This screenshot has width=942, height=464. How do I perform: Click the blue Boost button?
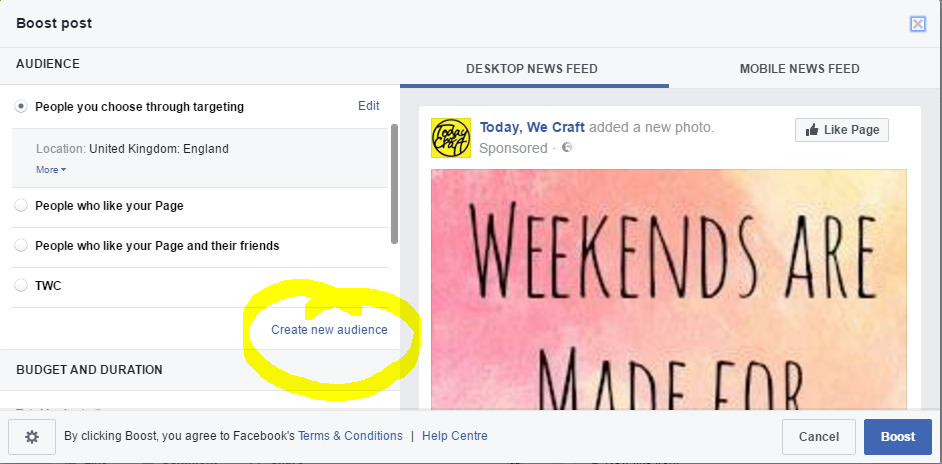point(898,437)
